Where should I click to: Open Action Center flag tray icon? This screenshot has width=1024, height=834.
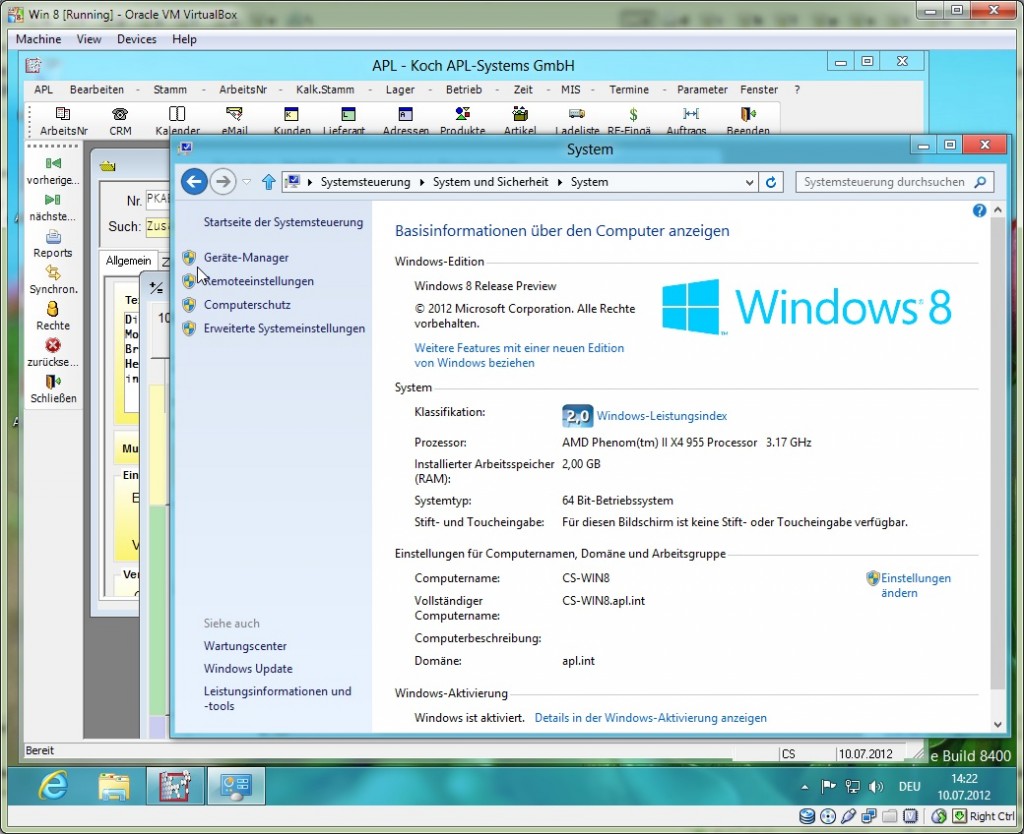[x=829, y=786]
